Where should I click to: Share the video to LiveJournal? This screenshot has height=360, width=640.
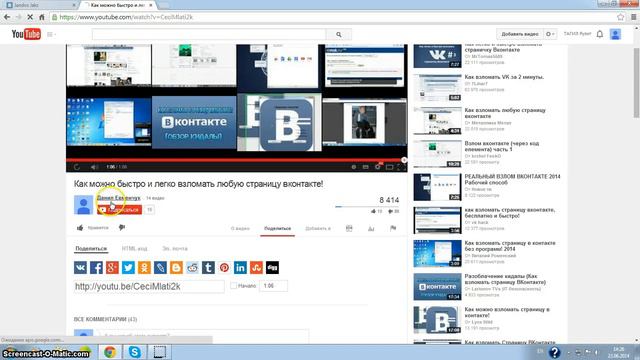tap(160, 268)
